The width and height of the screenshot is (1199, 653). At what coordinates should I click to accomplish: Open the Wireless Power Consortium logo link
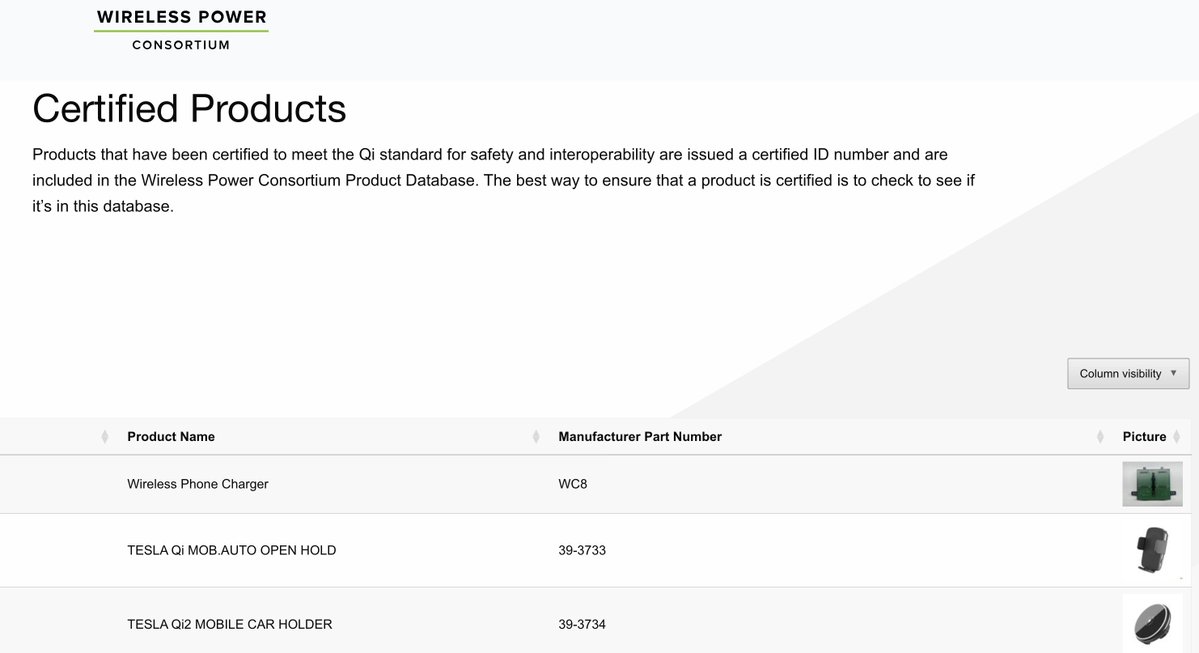[x=181, y=30]
